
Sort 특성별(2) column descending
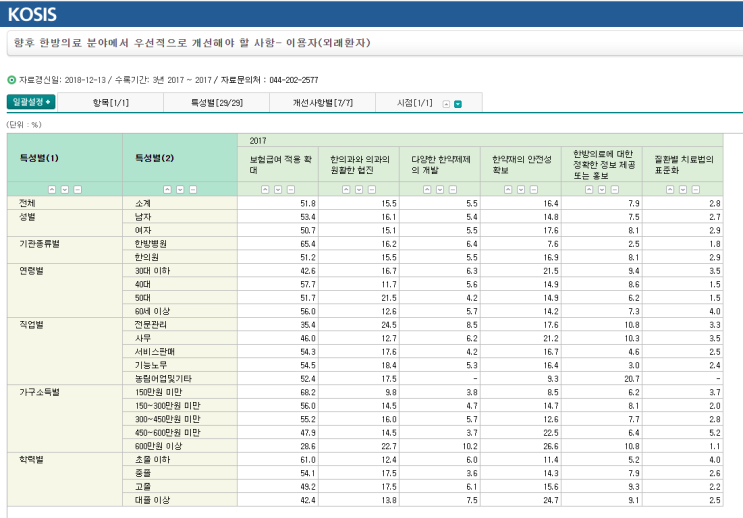pyautogui.click(x=180, y=190)
